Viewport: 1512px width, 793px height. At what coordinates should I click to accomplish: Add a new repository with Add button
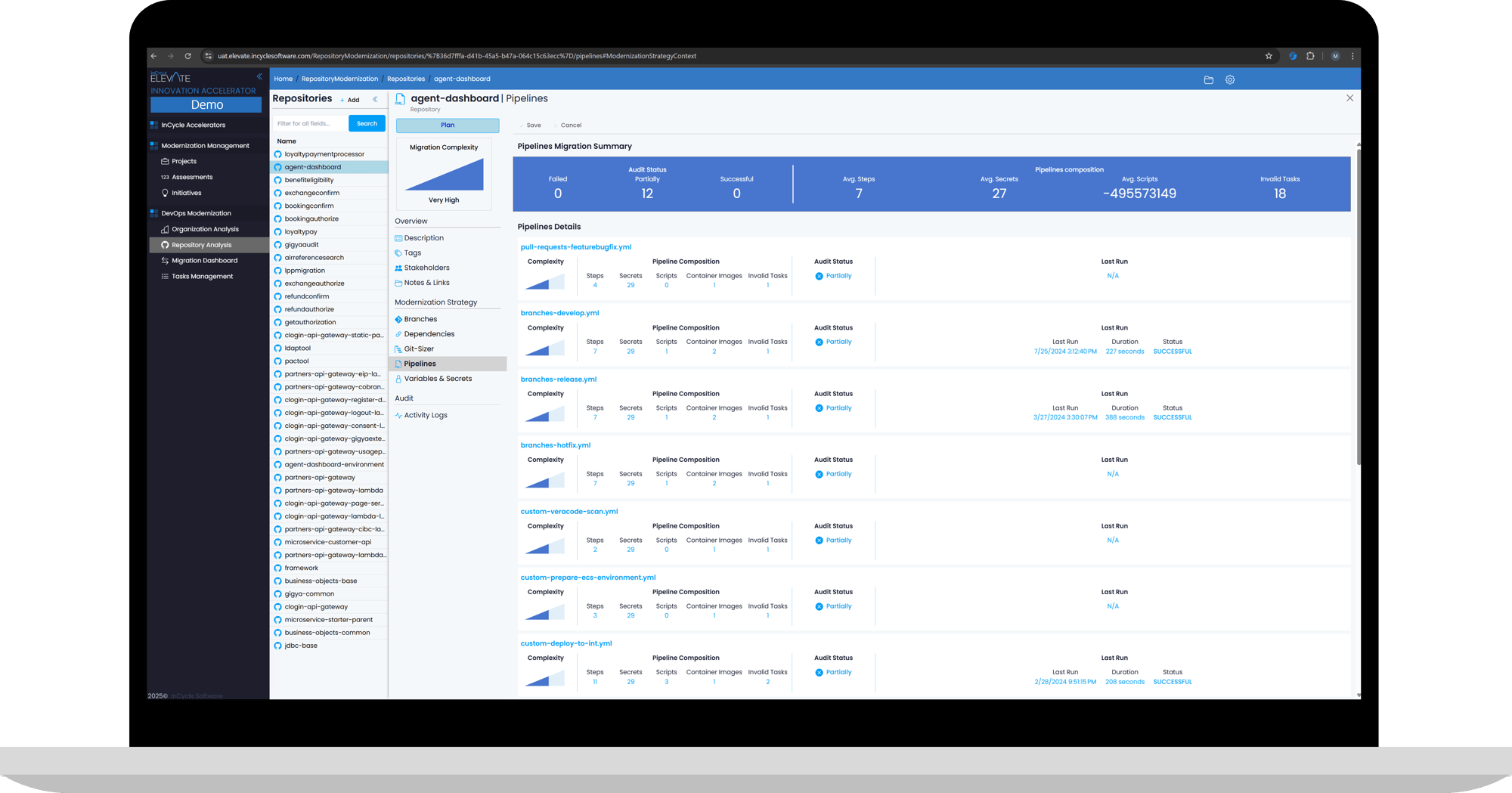coord(350,100)
